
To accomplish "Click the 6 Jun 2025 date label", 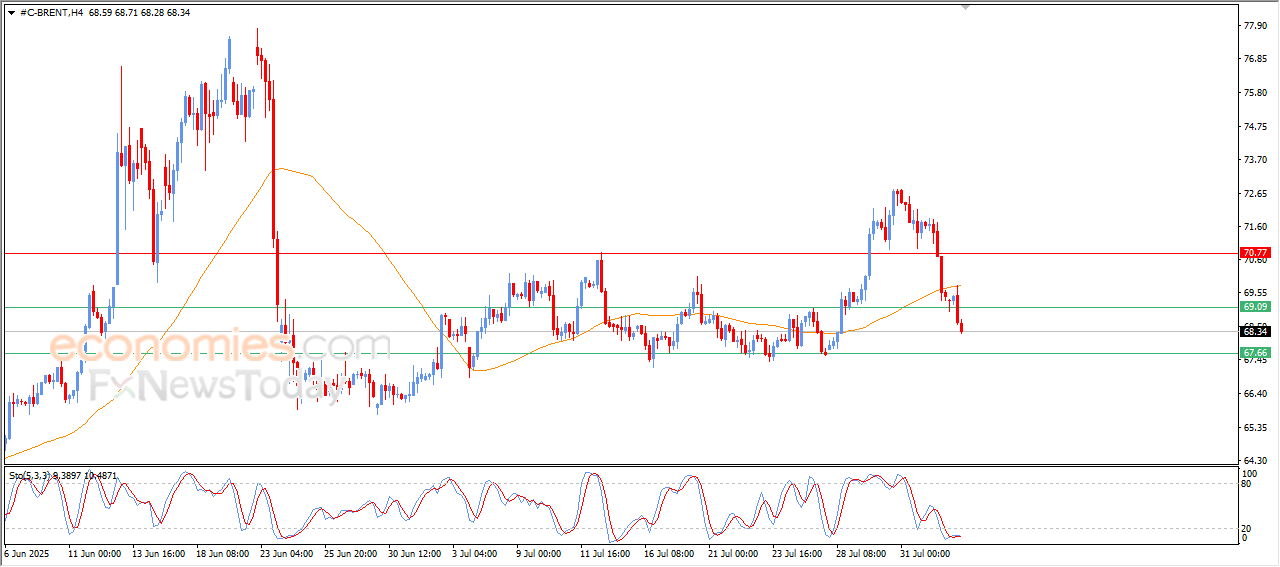I will coord(28,552).
